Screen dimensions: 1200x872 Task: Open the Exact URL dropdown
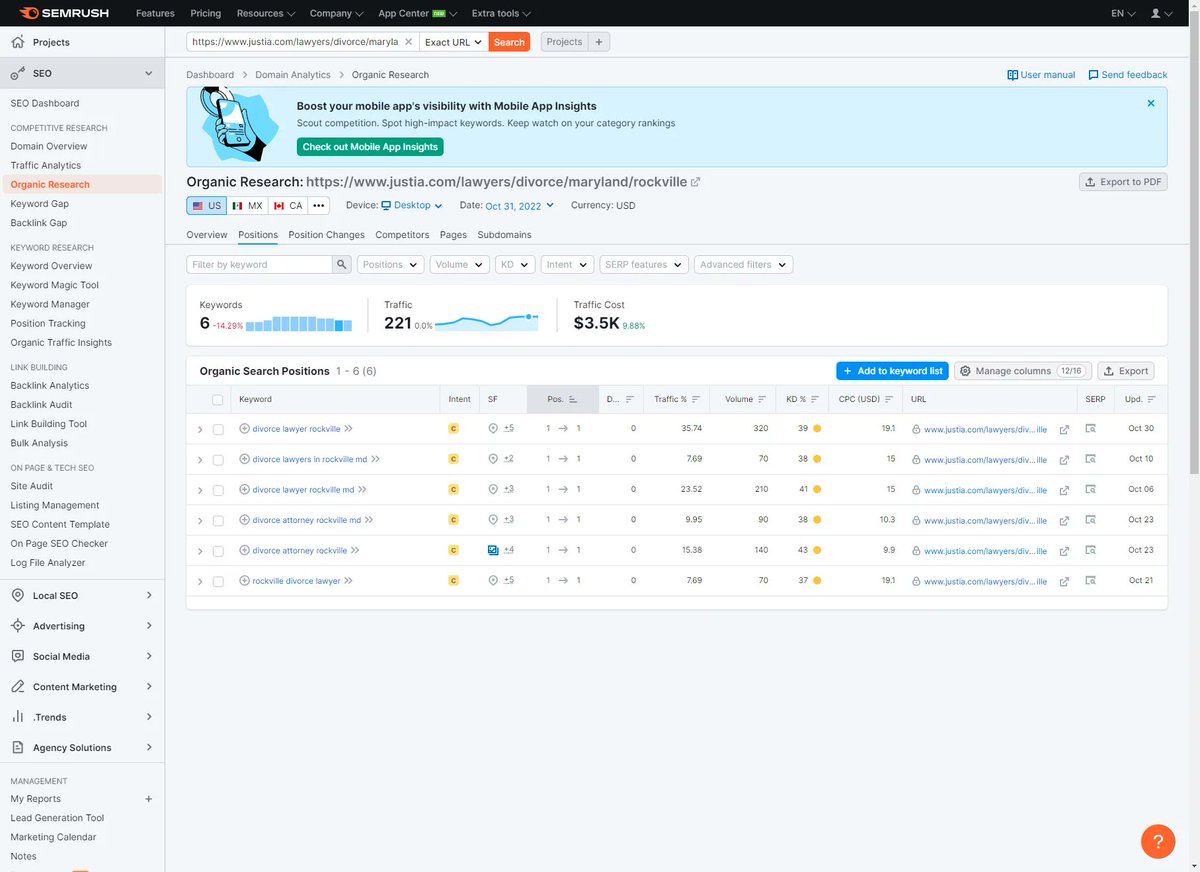[453, 42]
